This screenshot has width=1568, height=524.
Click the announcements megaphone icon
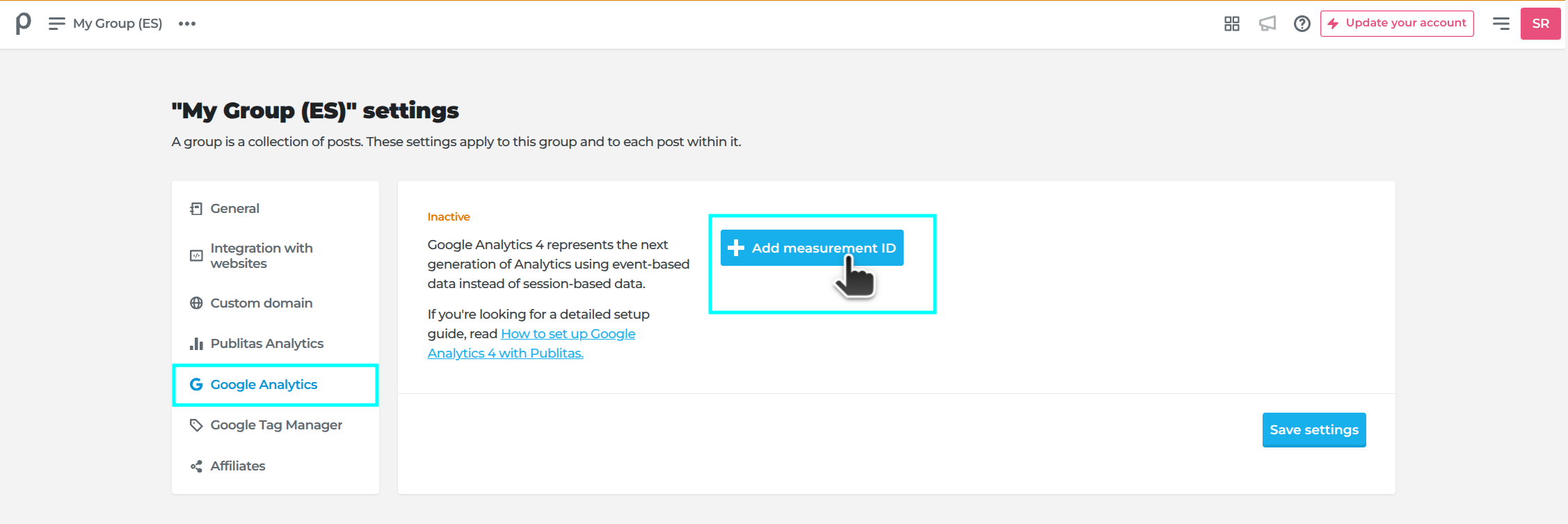click(1267, 24)
